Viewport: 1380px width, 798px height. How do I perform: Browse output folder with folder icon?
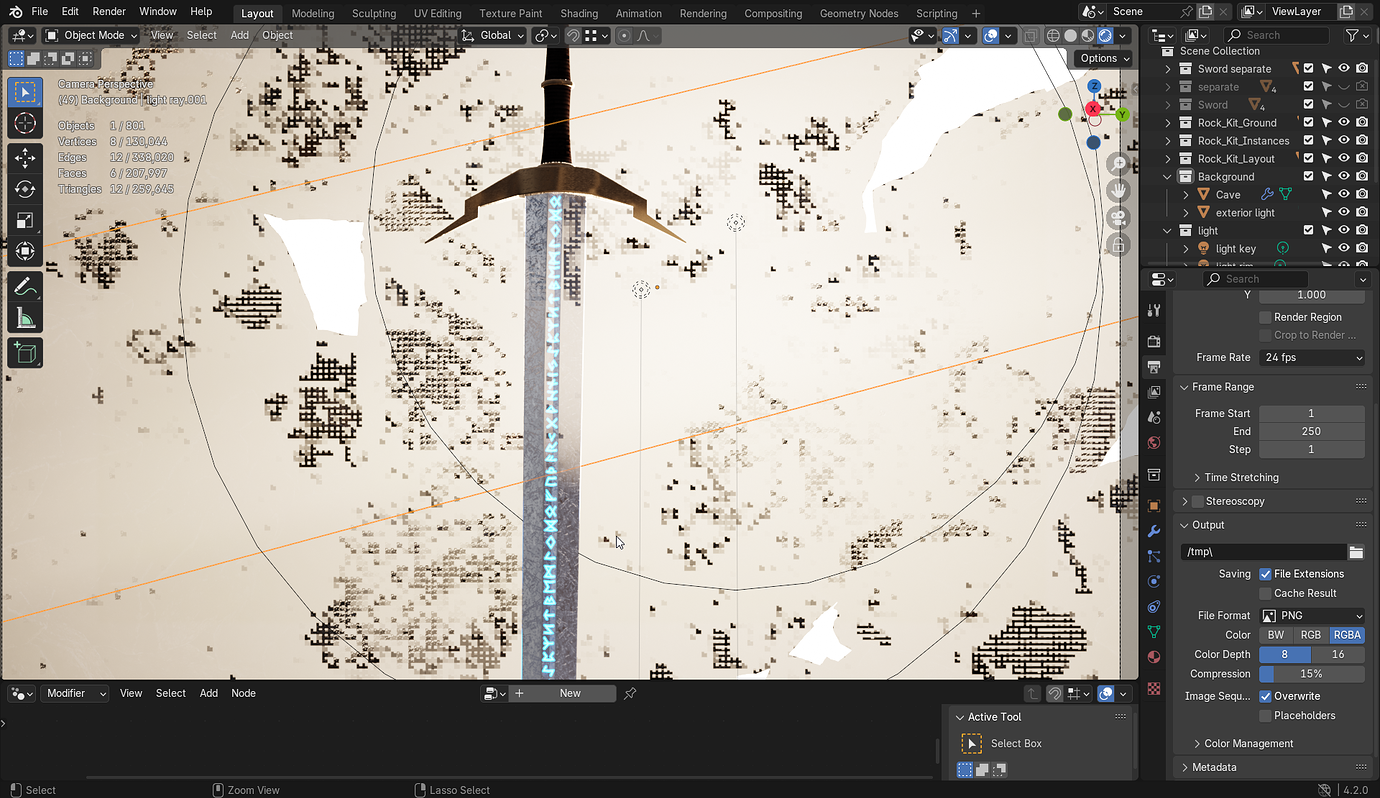(x=1356, y=552)
